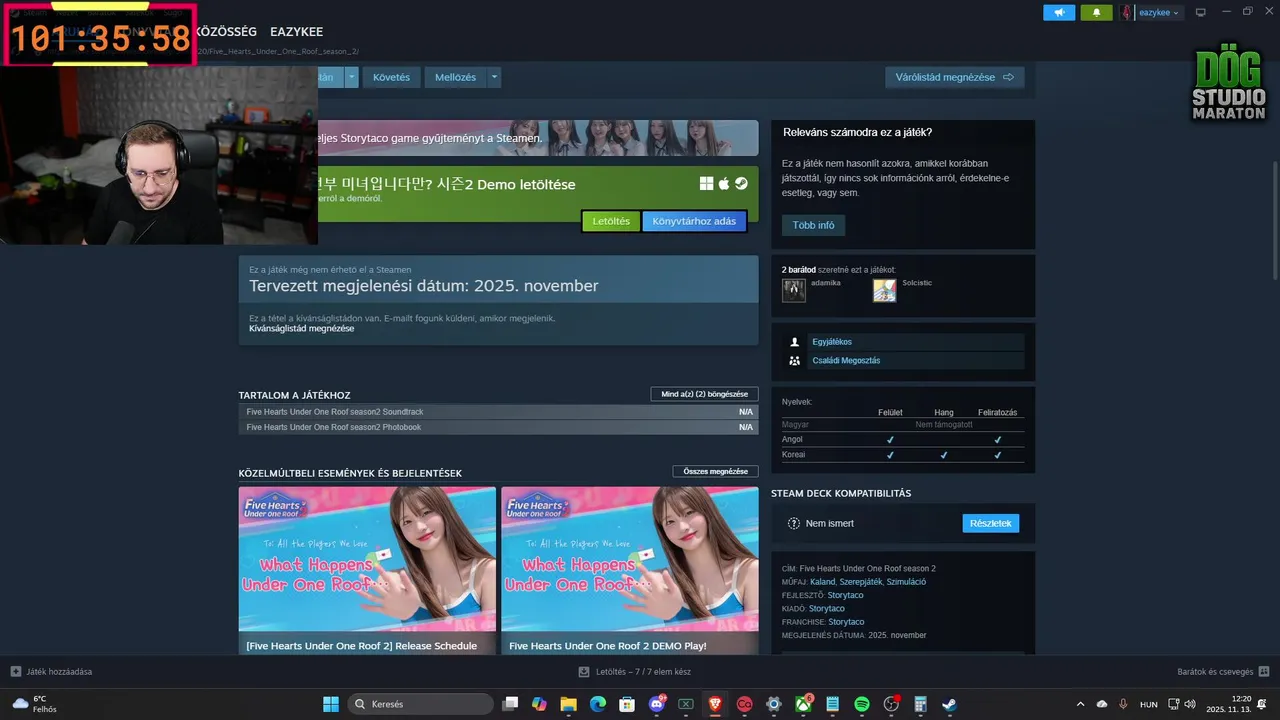Open the green notifications bell
1280x720 pixels.
point(1096,12)
